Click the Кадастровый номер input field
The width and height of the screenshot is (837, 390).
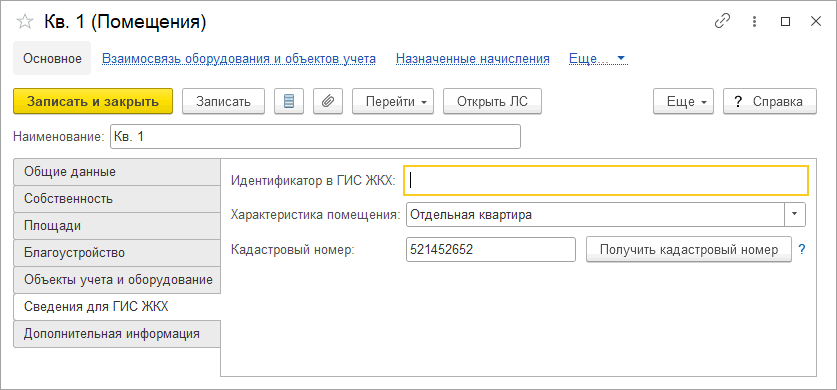(x=491, y=250)
